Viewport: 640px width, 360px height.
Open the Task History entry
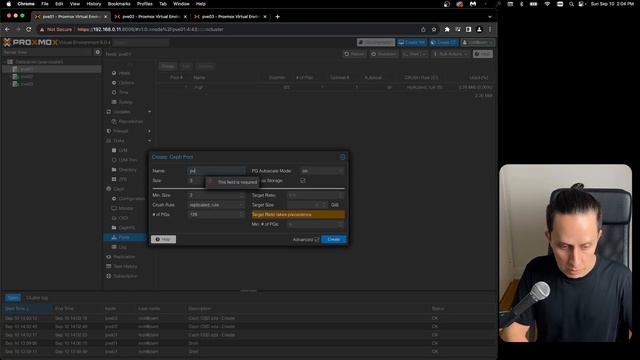coord(125,266)
